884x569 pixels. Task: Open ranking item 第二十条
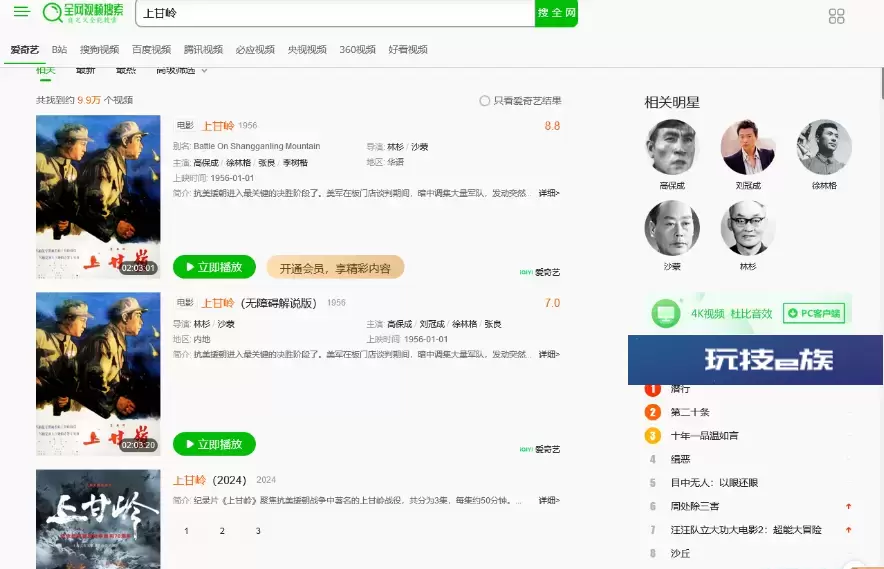point(689,412)
